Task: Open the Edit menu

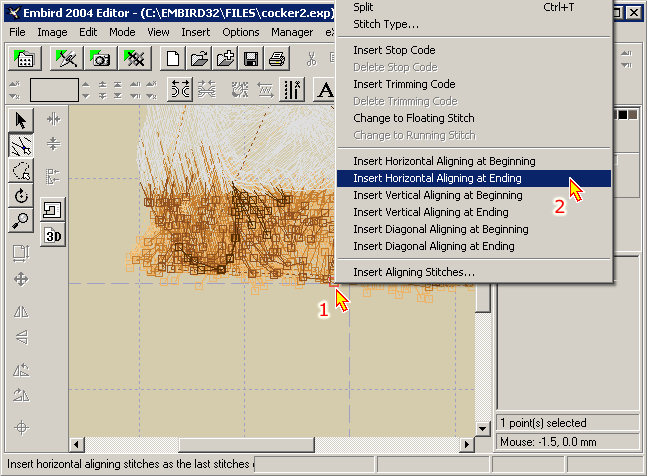Action: pyautogui.click(x=88, y=32)
